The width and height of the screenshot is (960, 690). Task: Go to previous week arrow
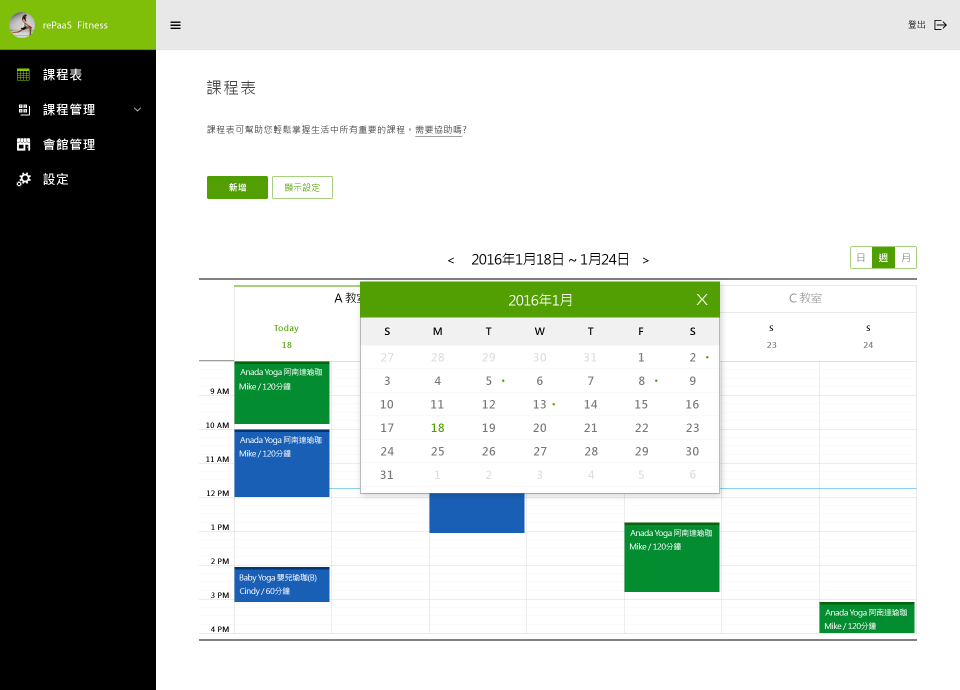451,260
